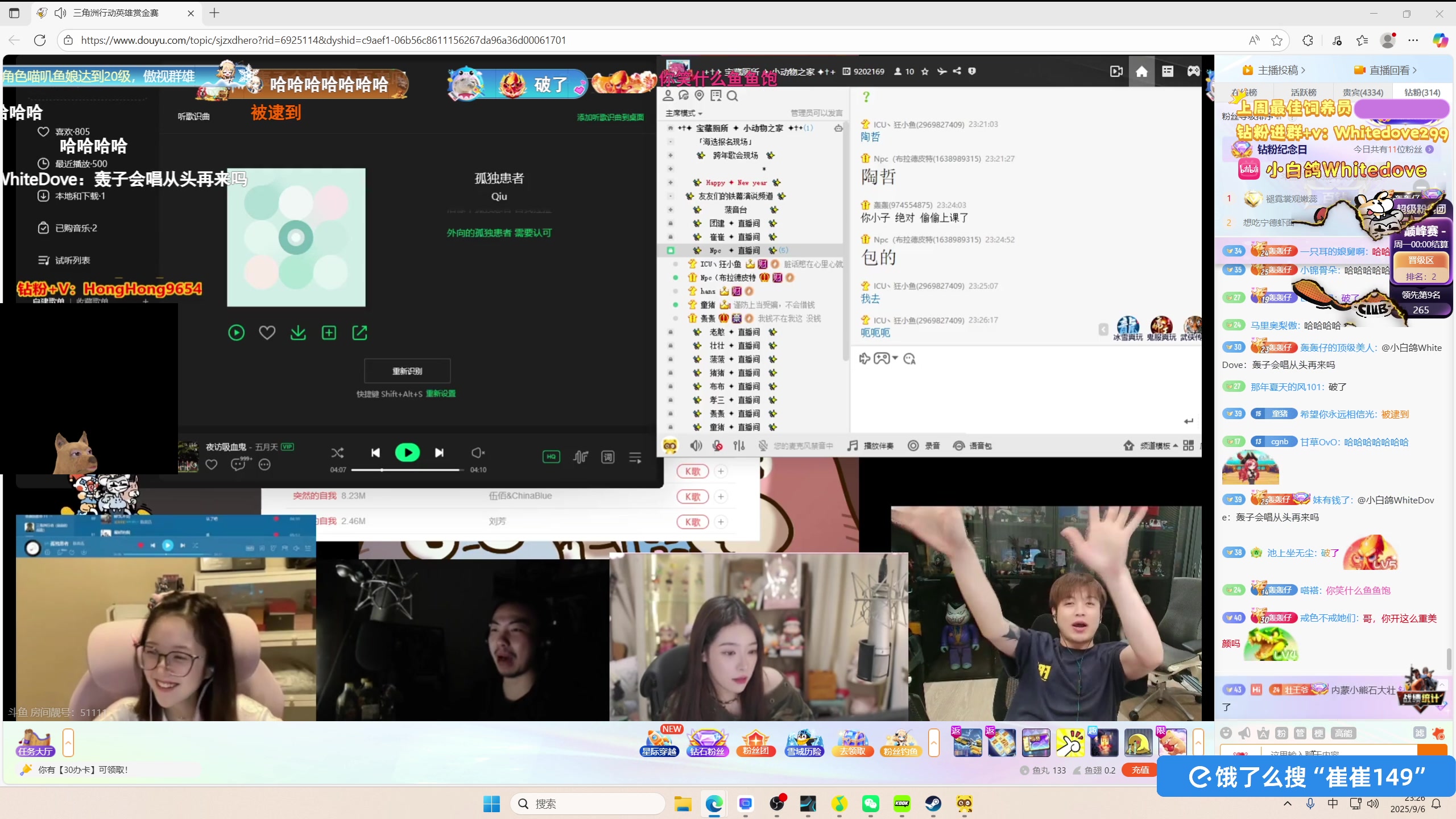Like the current song 夜访吸血鬼

(x=212, y=465)
